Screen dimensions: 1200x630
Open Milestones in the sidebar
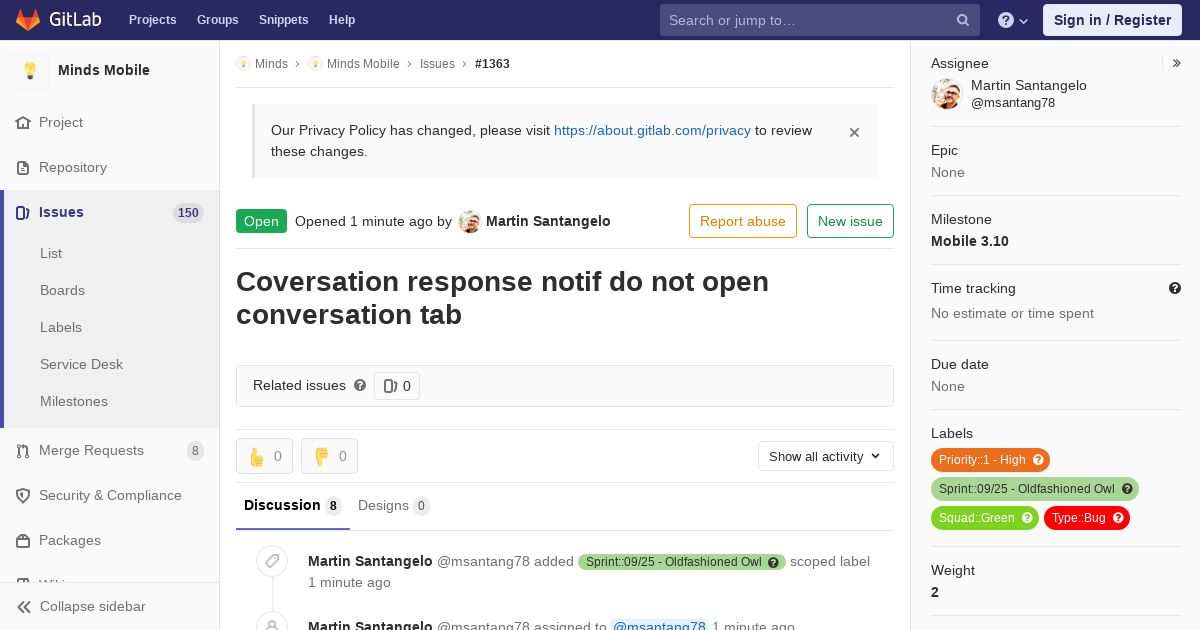point(74,401)
